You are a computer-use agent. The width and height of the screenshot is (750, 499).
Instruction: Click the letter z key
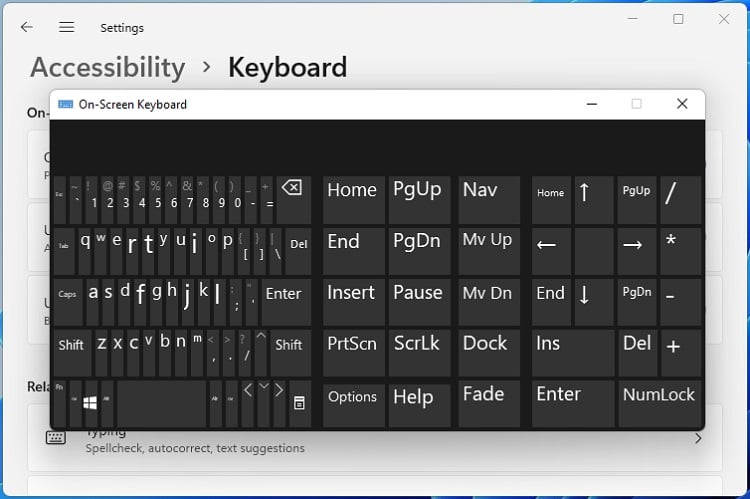point(101,353)
